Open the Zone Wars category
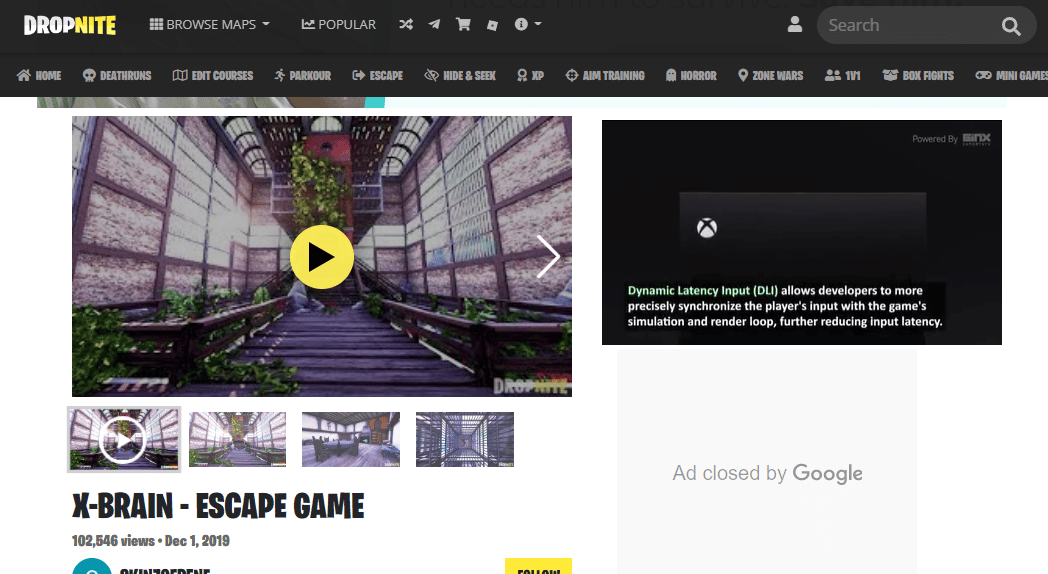Viewport: 1048px width, 574px height. pos(771,76)
